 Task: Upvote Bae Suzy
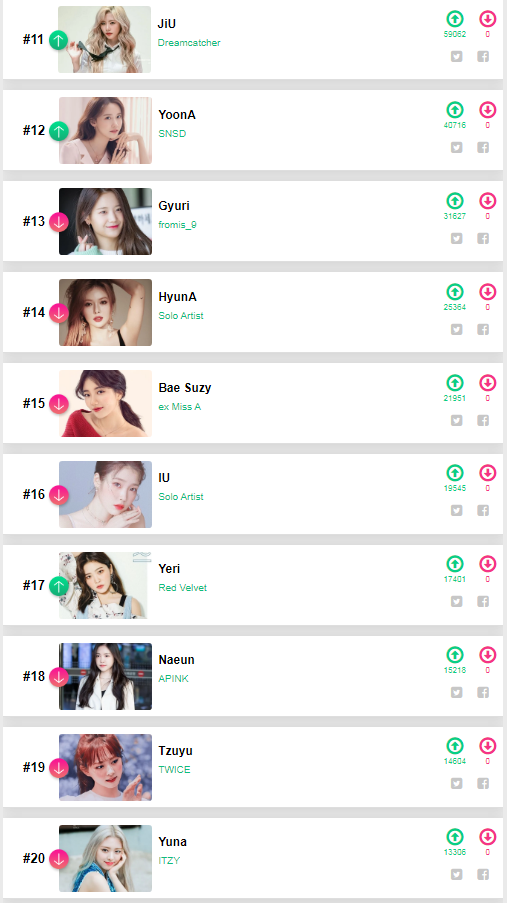[455, 383]
